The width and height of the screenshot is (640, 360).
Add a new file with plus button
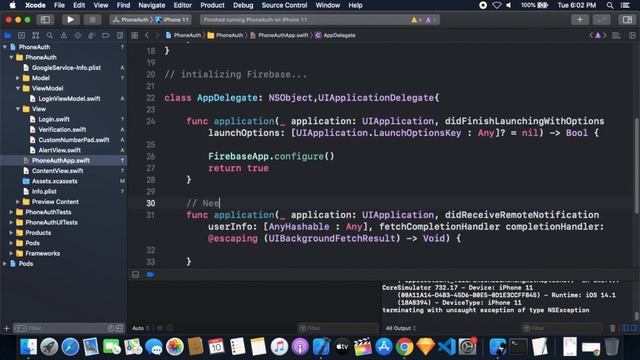point(6,328)
